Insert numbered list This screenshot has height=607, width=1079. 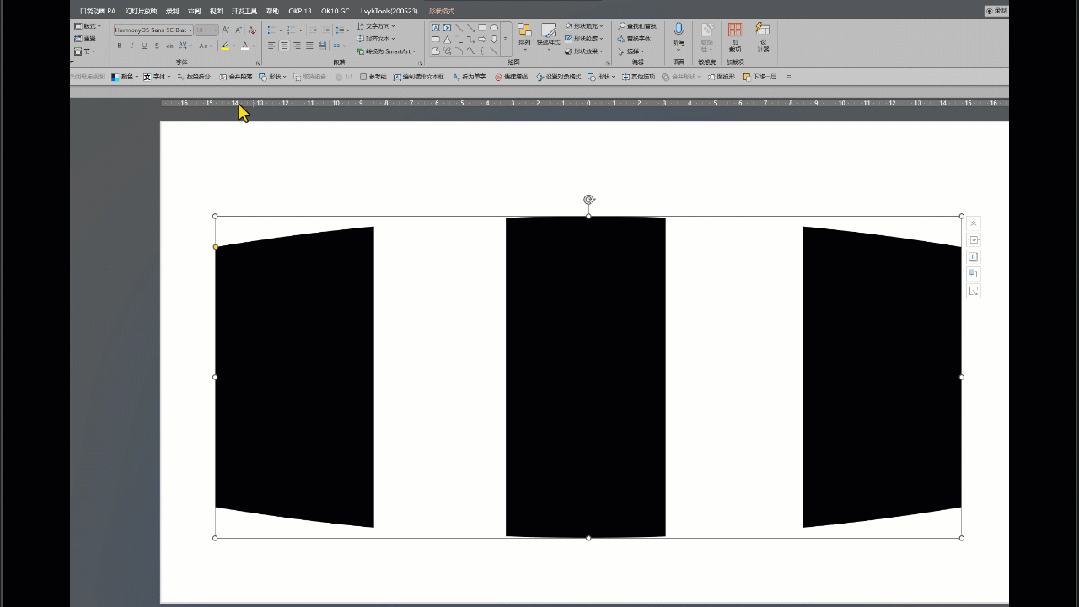pos(293,30)
